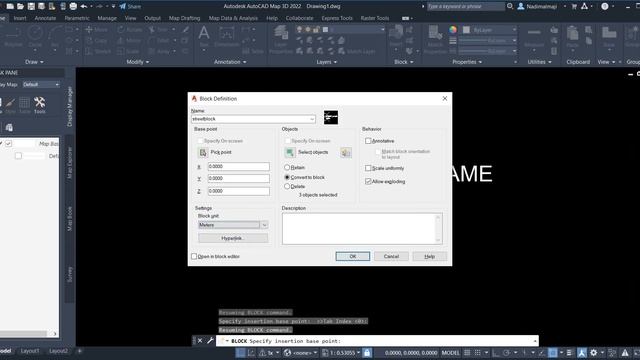
Task: Click the color wheel swatch in Properties
Action: tap(453, 30)
